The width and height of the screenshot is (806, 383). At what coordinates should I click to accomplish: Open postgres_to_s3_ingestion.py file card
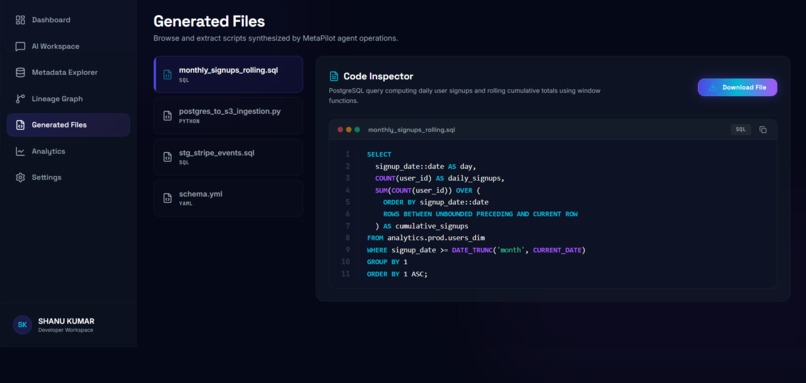pyautogui.click(x=228, y=116)
